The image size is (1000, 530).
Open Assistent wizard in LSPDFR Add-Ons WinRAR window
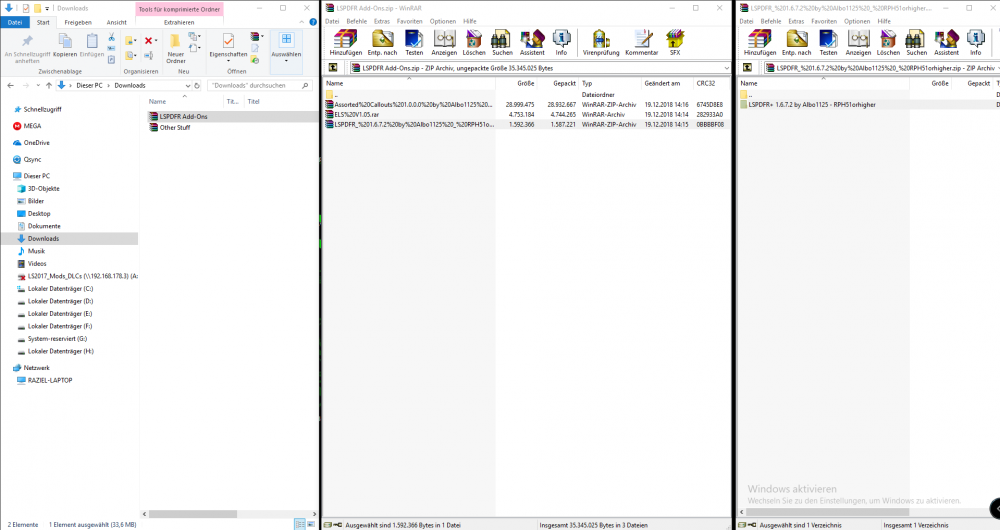point(532,42)
